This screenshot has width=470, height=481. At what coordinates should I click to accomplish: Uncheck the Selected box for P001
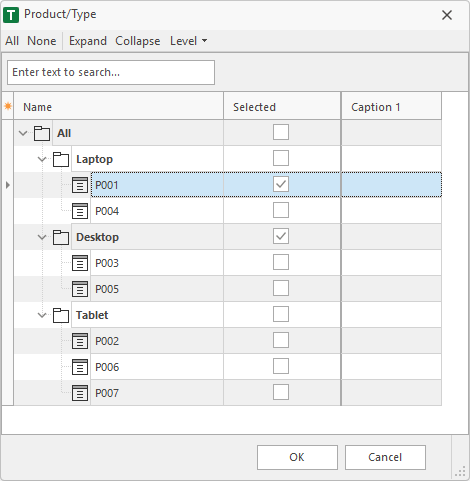(281, 184)
